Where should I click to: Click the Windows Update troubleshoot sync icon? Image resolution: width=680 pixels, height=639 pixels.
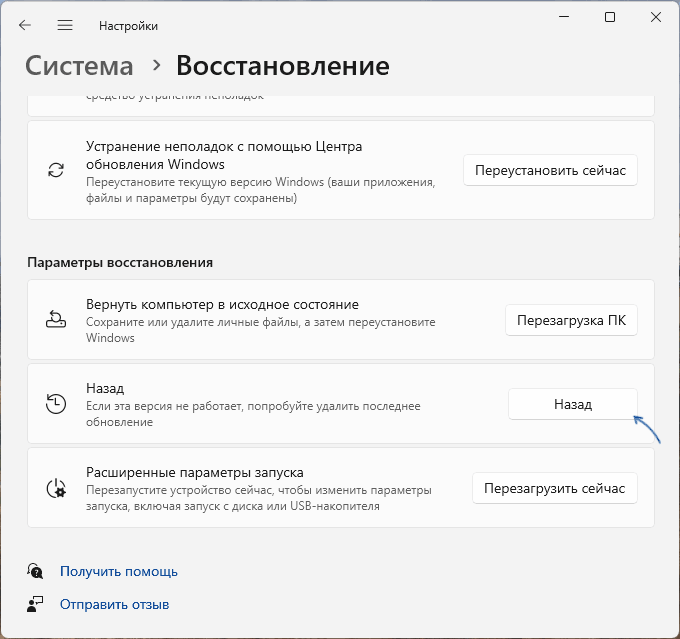point(56,170)
